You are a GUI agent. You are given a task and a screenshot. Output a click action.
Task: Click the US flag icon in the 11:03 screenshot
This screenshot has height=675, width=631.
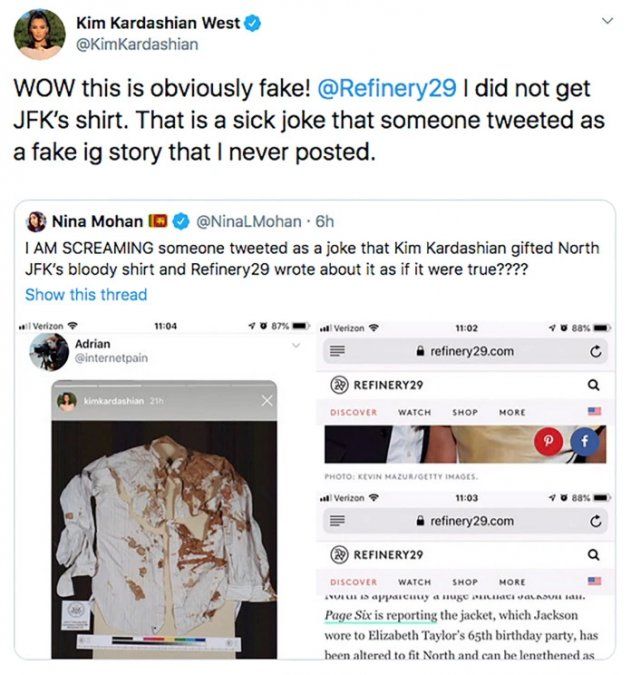(x=594, y=581)
